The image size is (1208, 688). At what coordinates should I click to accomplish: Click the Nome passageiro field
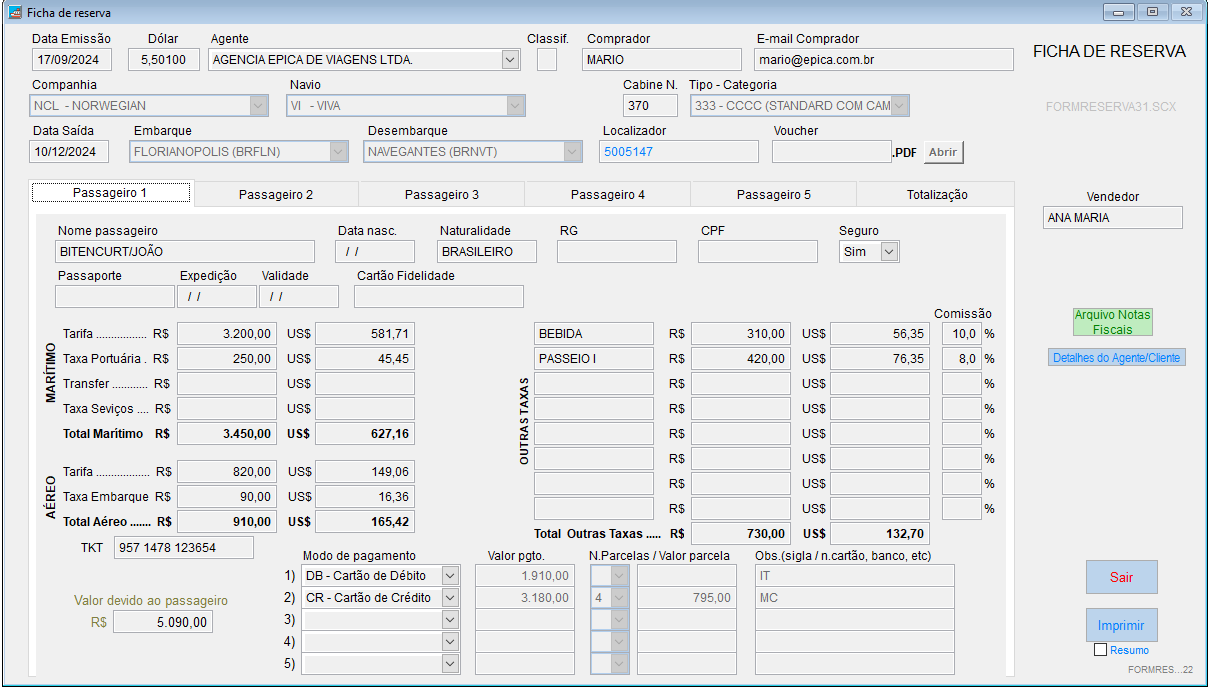point(185,252)
